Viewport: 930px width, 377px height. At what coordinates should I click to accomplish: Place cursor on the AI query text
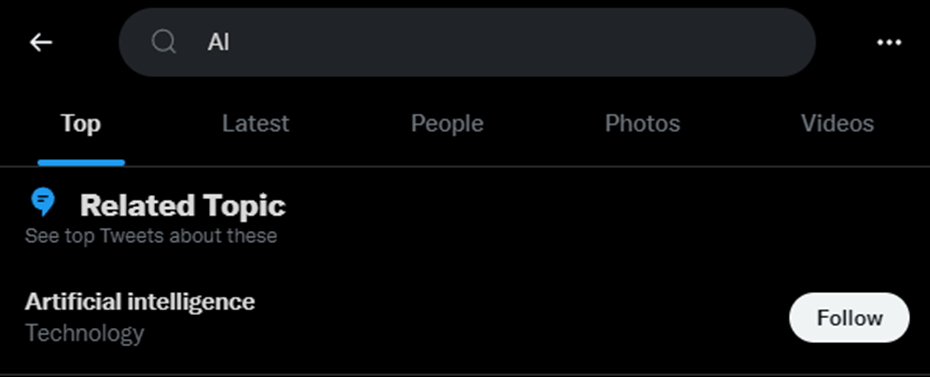218,42
